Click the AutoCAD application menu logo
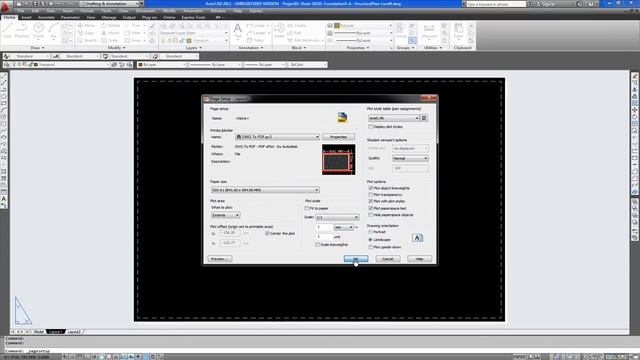Screen dimensions: 640x360 (5, 6)
